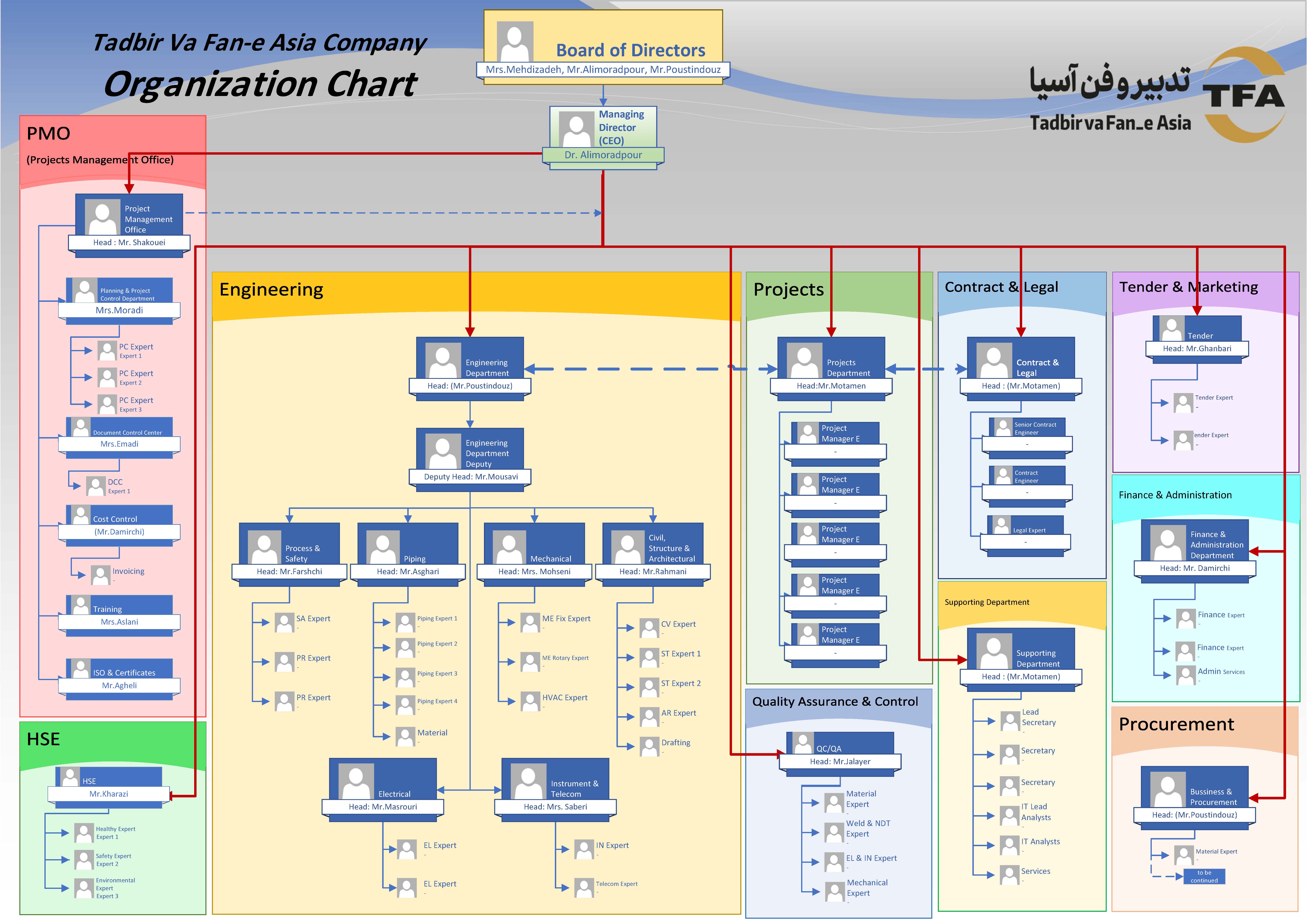Click the Engineering Department Deputy avatar
Screen dimensions: 1307x924
tap(443, 452)
